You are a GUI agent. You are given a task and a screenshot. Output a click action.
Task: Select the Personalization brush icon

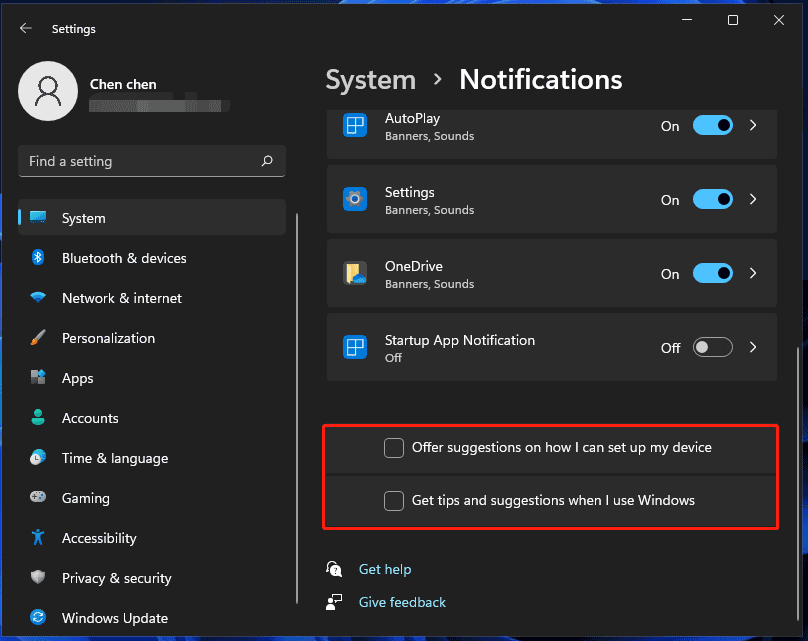38,338
